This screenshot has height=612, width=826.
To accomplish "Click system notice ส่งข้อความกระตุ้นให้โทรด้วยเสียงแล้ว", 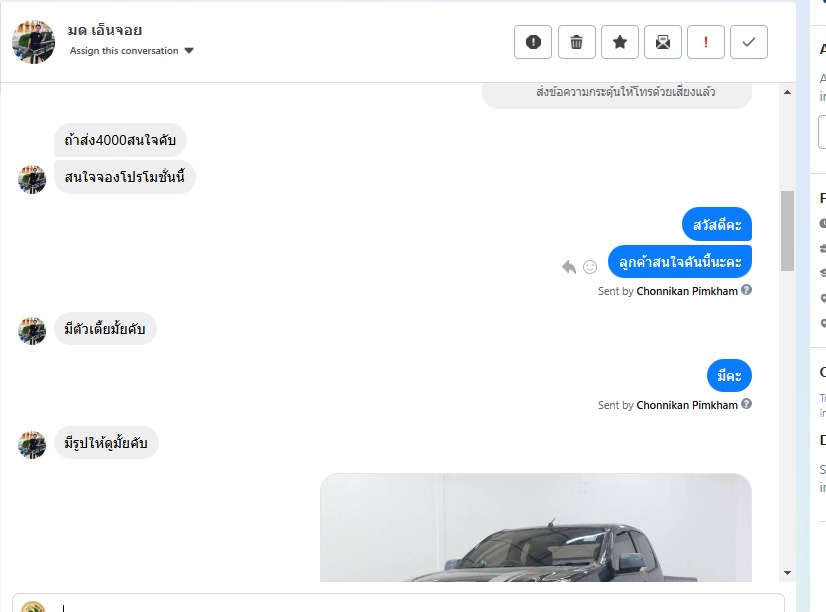I will (x=625, y=92).
